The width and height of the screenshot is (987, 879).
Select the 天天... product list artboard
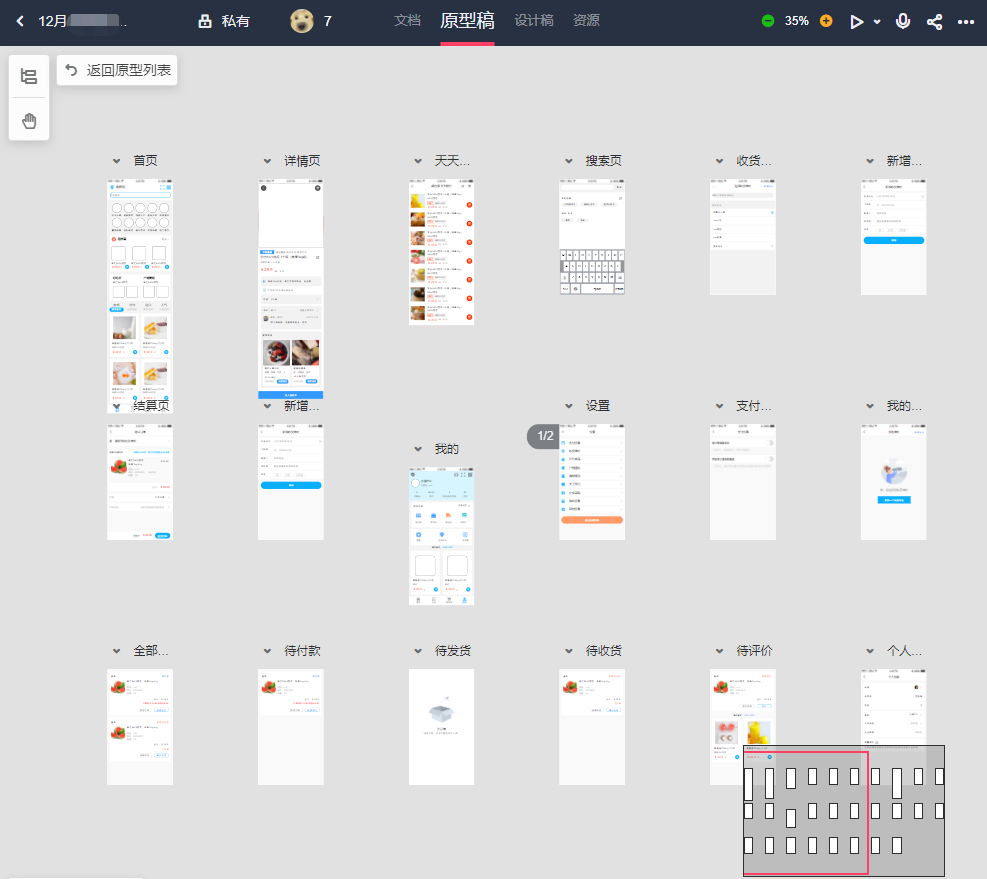pos(441,252)
